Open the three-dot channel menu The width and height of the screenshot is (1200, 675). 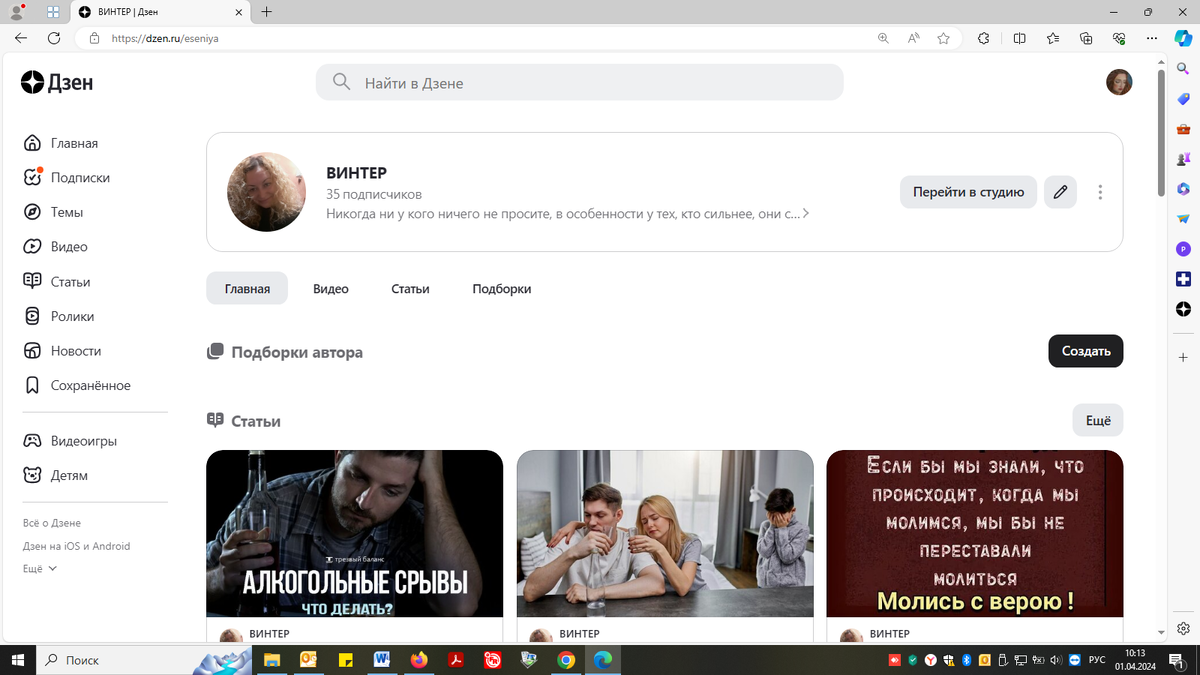(x=1100, y=192)
